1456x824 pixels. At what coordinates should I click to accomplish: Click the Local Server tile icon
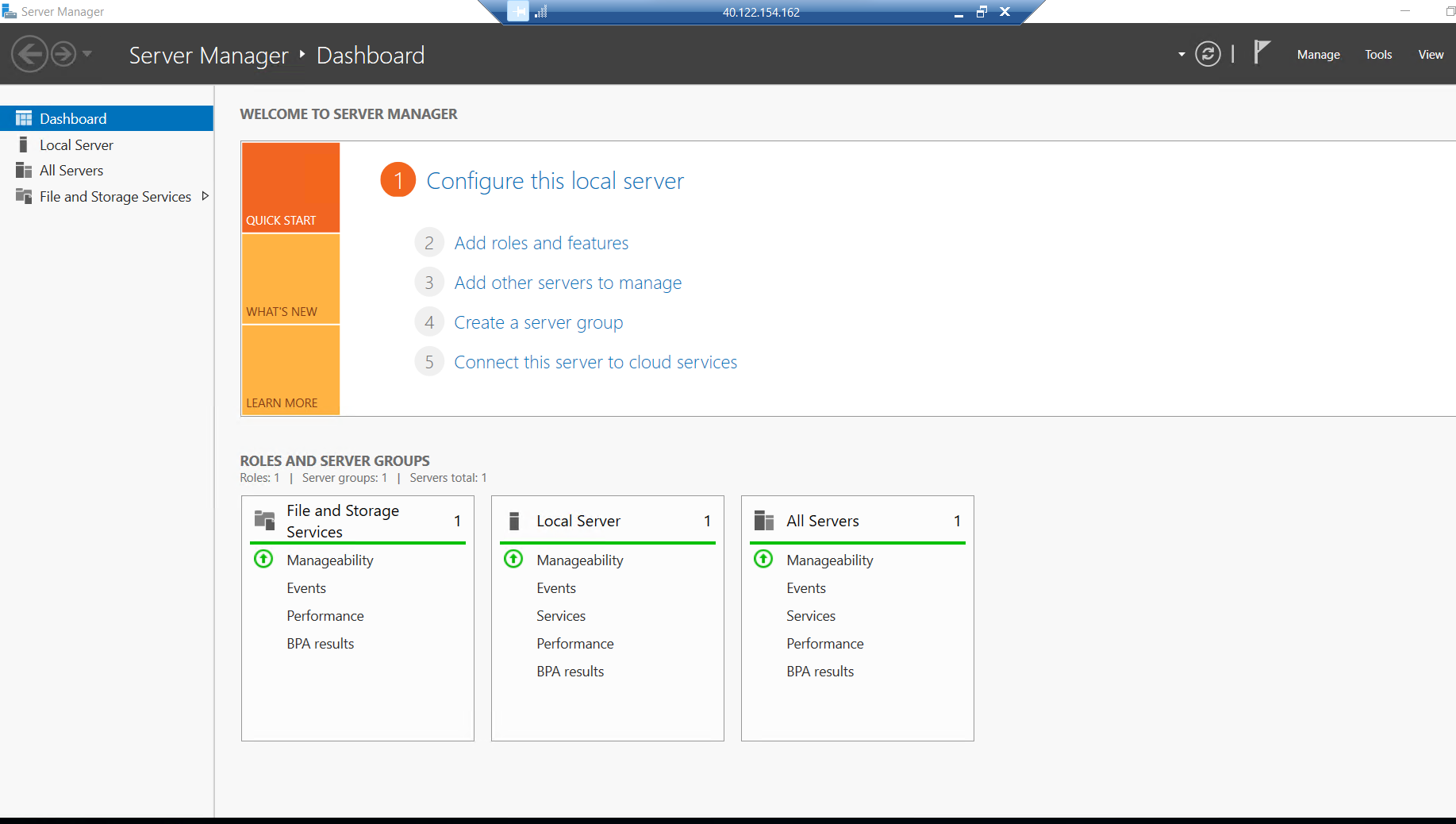(x=514, y=521)
